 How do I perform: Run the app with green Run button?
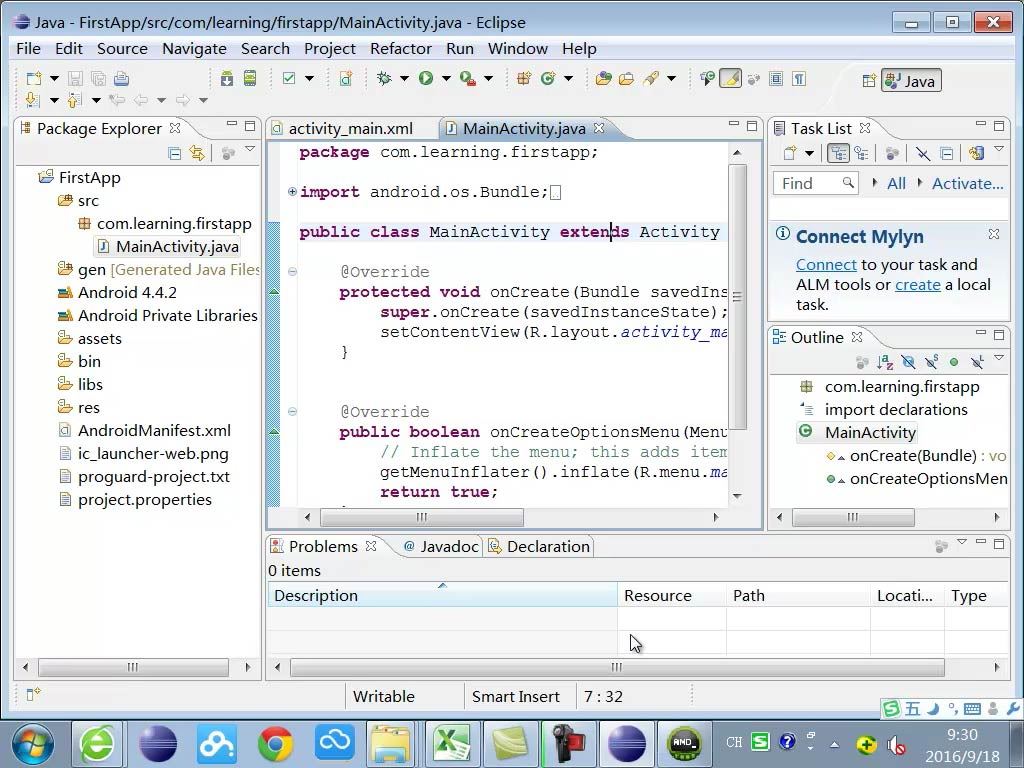point(426,78)
